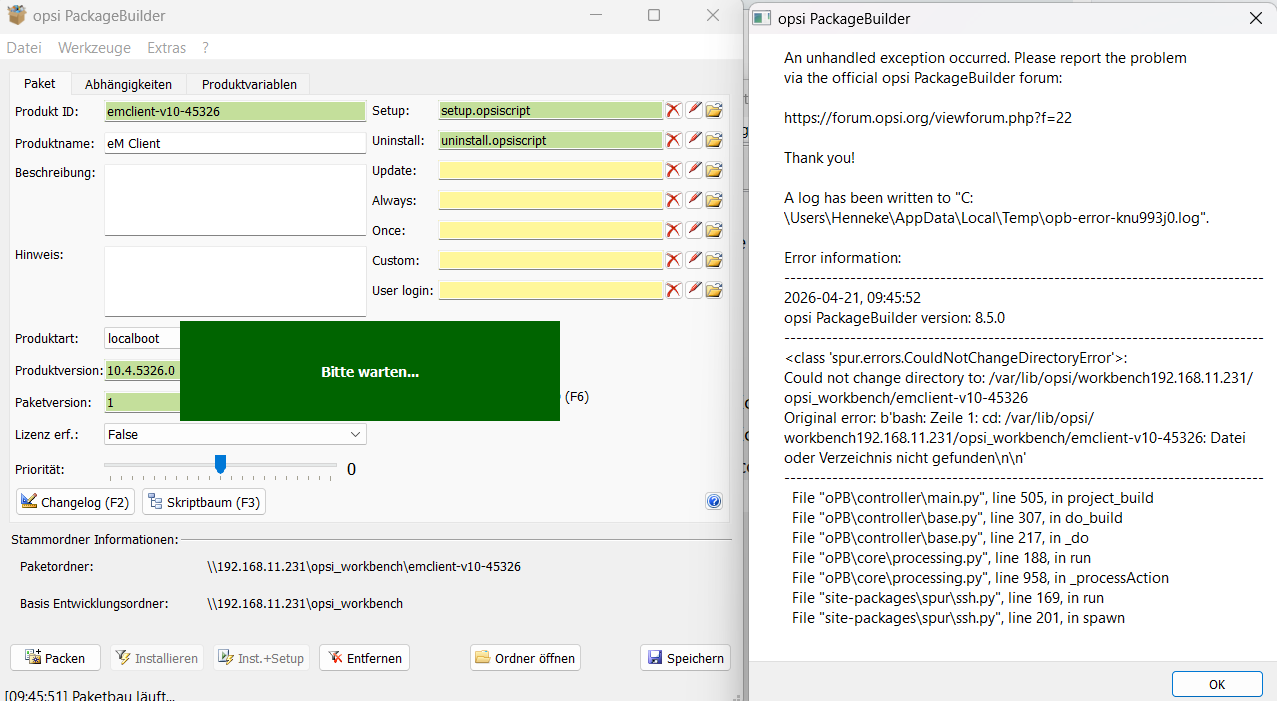The width and height of the screenshot is (1277, 701).
Task: Browse for an Update script via folder icon
Action: tap(714, 171)
